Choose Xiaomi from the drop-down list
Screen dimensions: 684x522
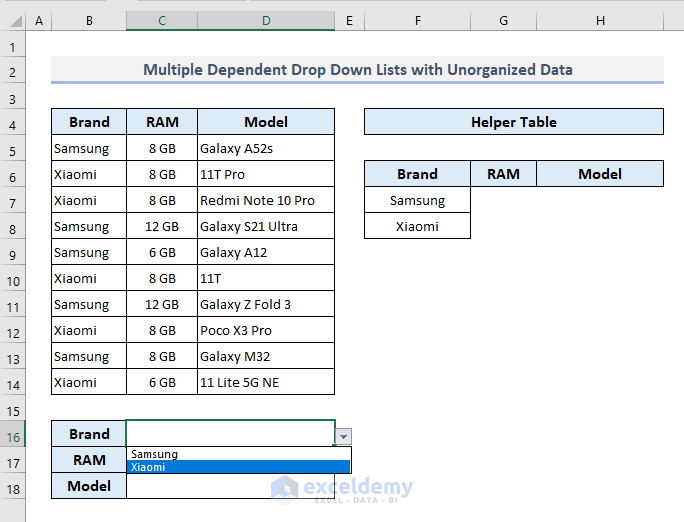(x=239, y=467)
